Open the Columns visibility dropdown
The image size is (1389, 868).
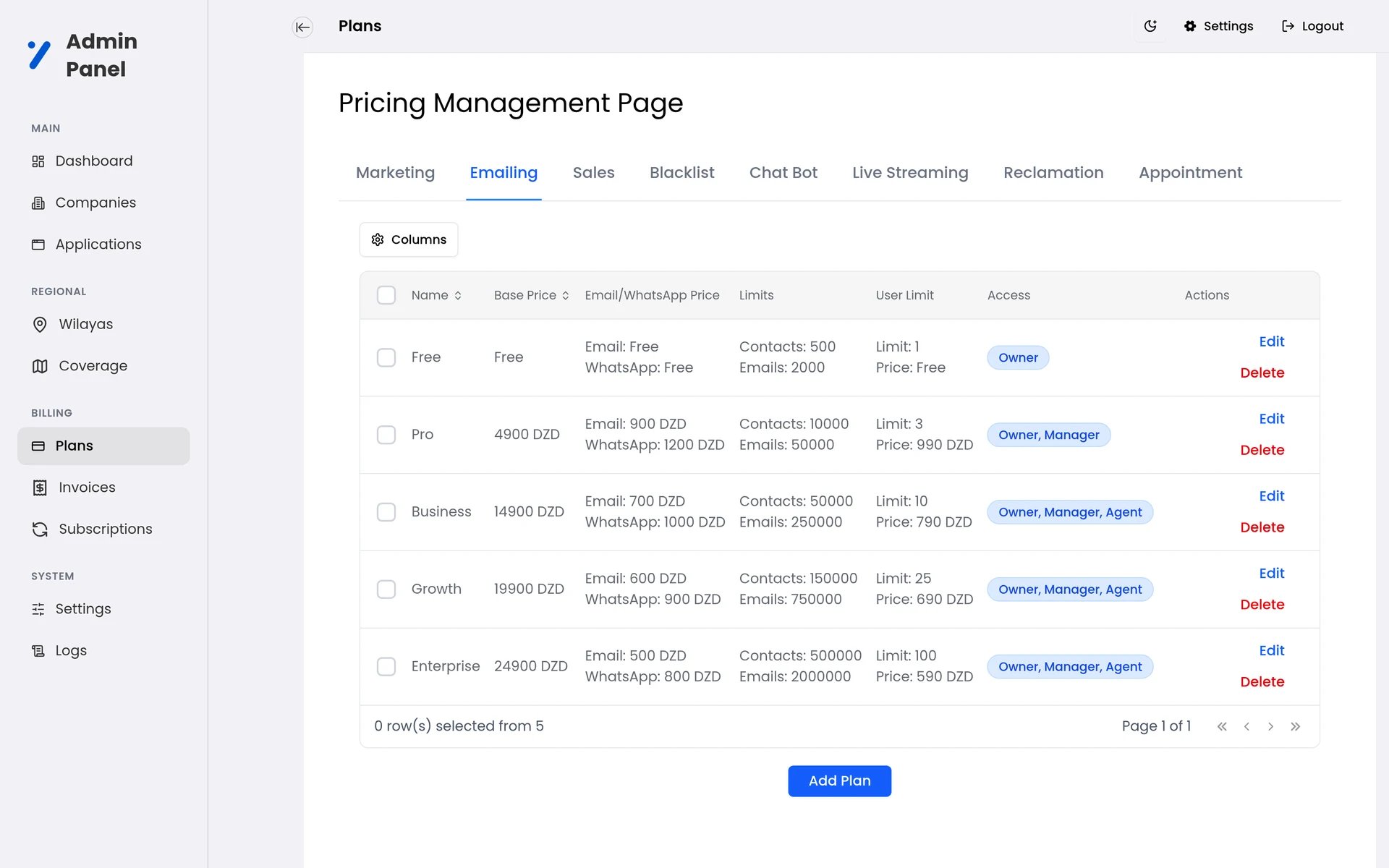tap(409, 239)
